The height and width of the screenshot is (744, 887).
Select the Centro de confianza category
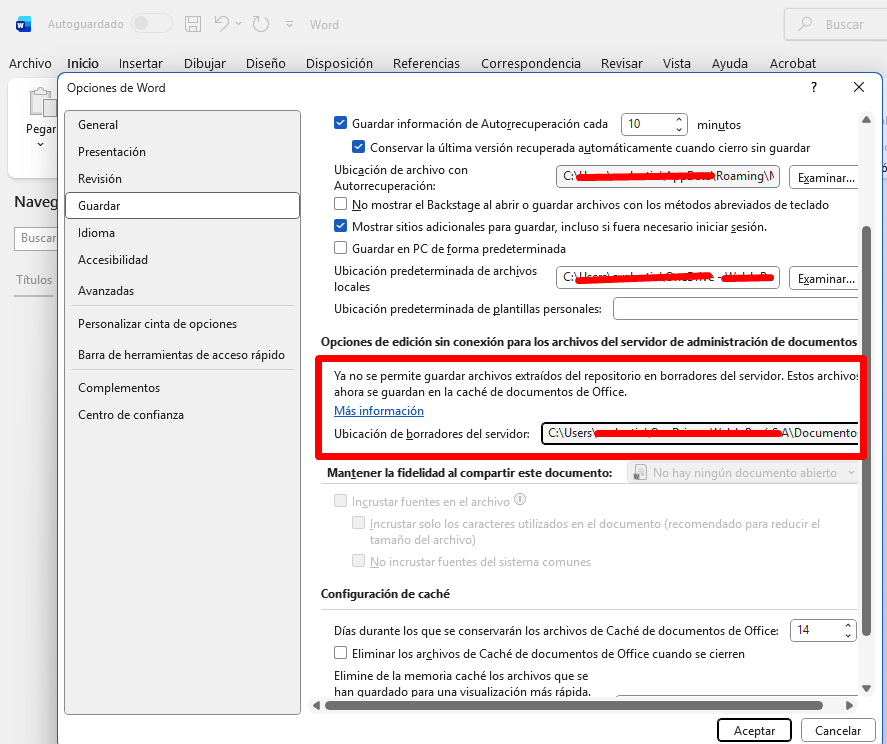pyautogui.click(x=182, y=415)
